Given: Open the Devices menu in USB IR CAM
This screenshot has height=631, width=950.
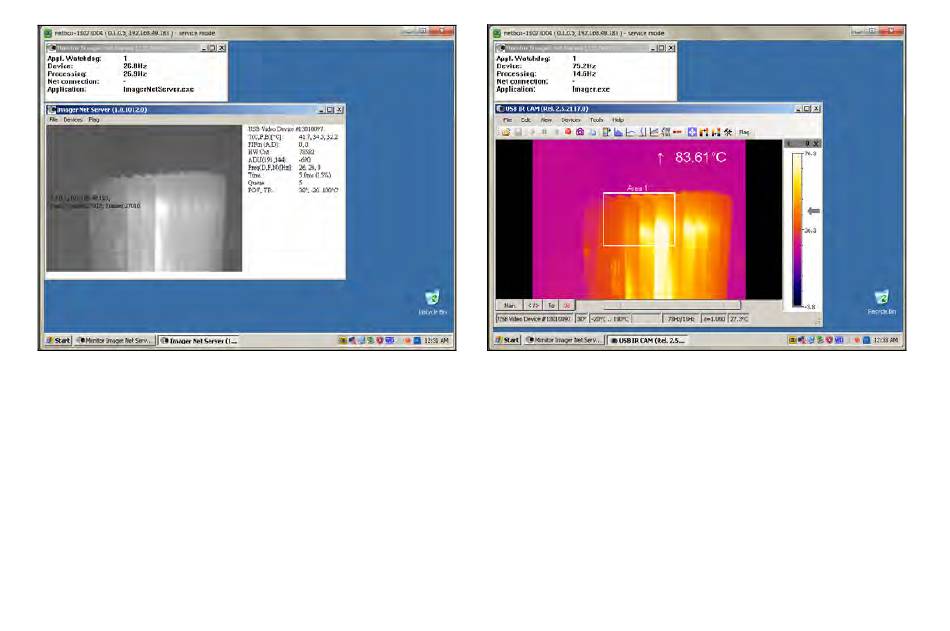Looking at the screenshot, I should pos(571,120).
